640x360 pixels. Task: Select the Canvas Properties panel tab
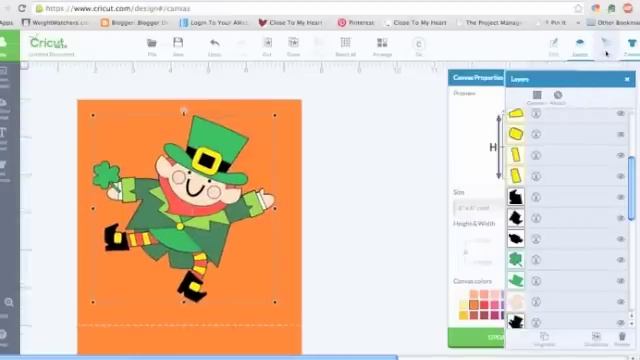pyautogui.click(x=477, y=78)
